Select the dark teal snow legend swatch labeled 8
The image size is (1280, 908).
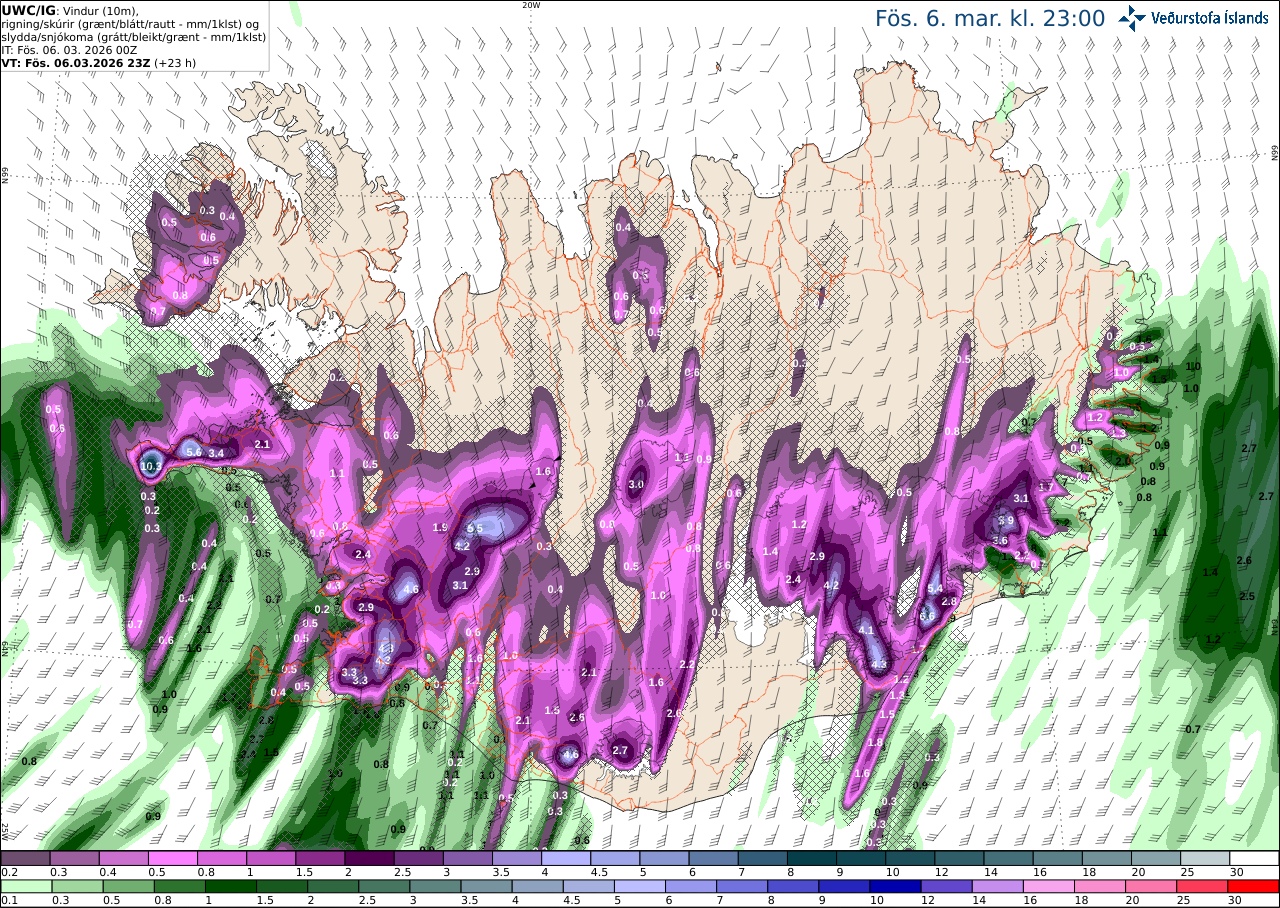811,858
